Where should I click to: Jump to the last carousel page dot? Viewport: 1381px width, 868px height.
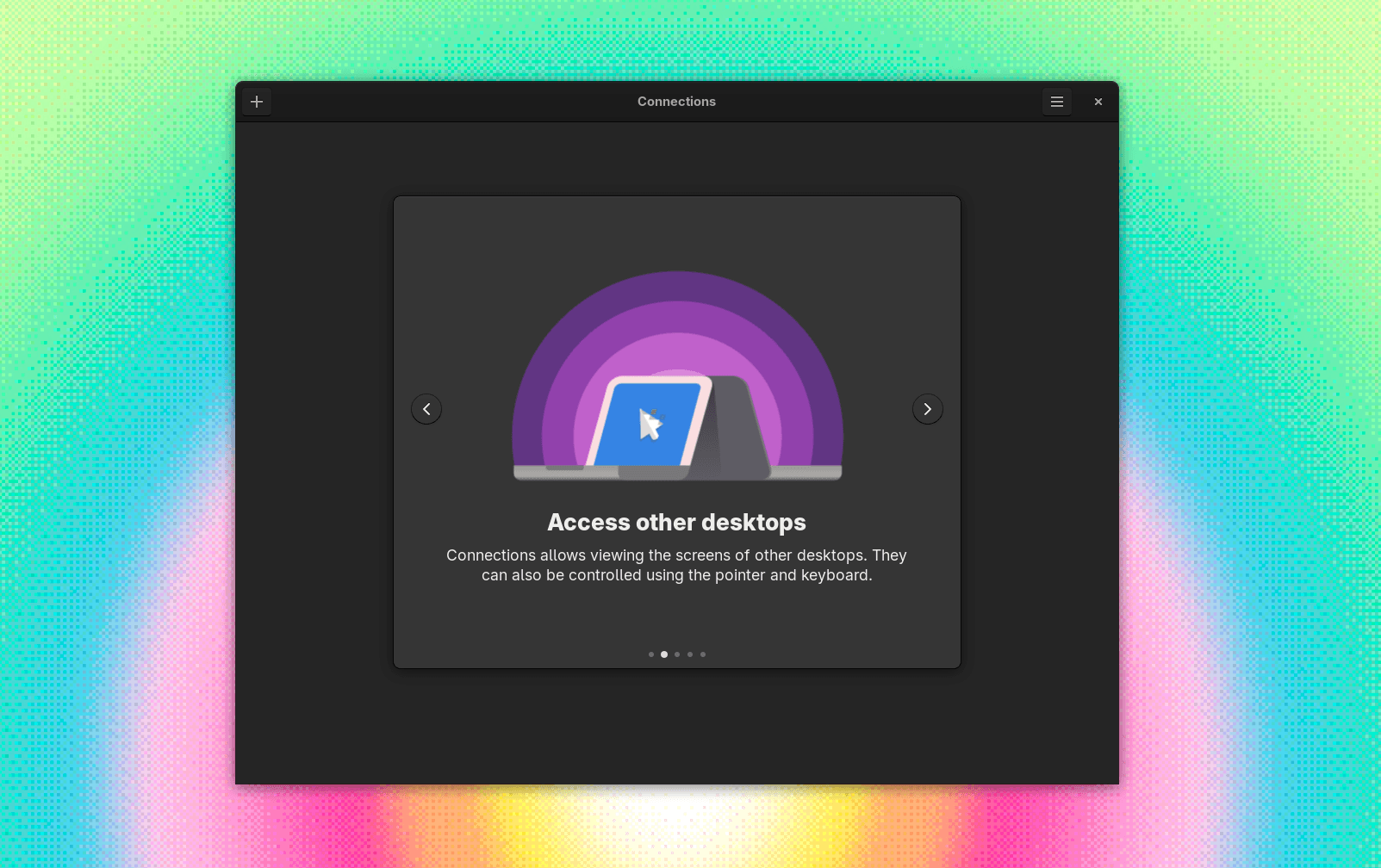pyautogui.click(x=703, y=654)
